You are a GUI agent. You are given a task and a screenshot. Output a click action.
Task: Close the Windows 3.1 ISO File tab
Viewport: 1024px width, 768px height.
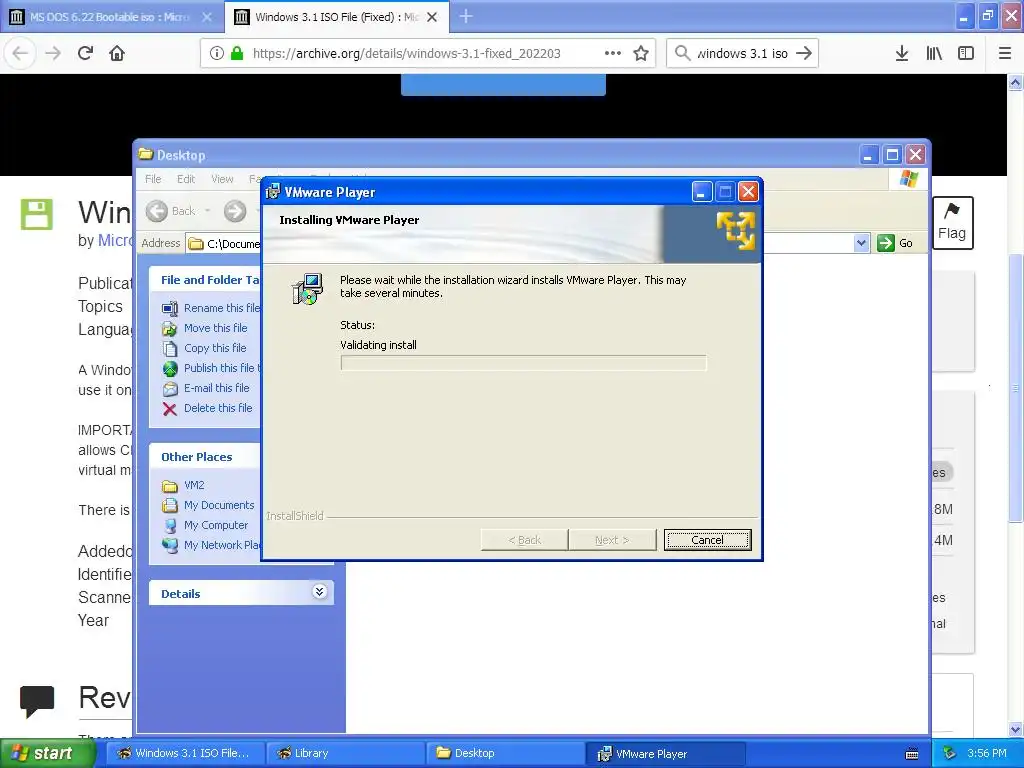coord(432,17)
